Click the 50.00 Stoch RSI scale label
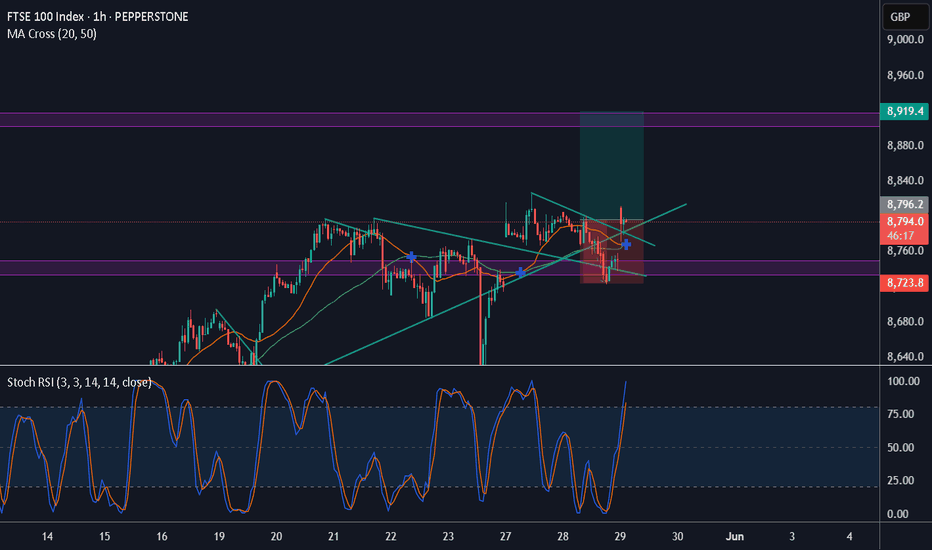Viewport: 932px width, 550px height. click(900, 448)
